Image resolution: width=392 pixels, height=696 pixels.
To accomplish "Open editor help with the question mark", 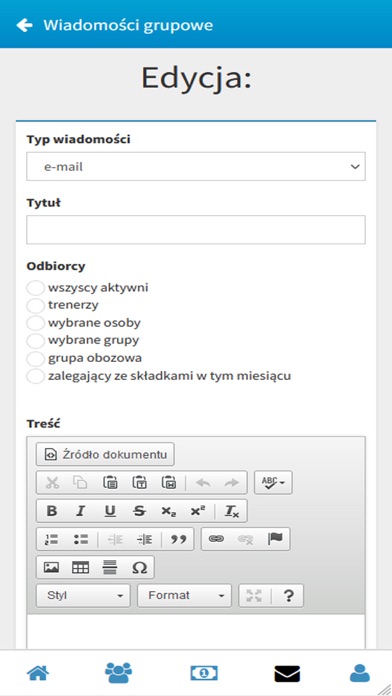I will (x=288, y=596).
